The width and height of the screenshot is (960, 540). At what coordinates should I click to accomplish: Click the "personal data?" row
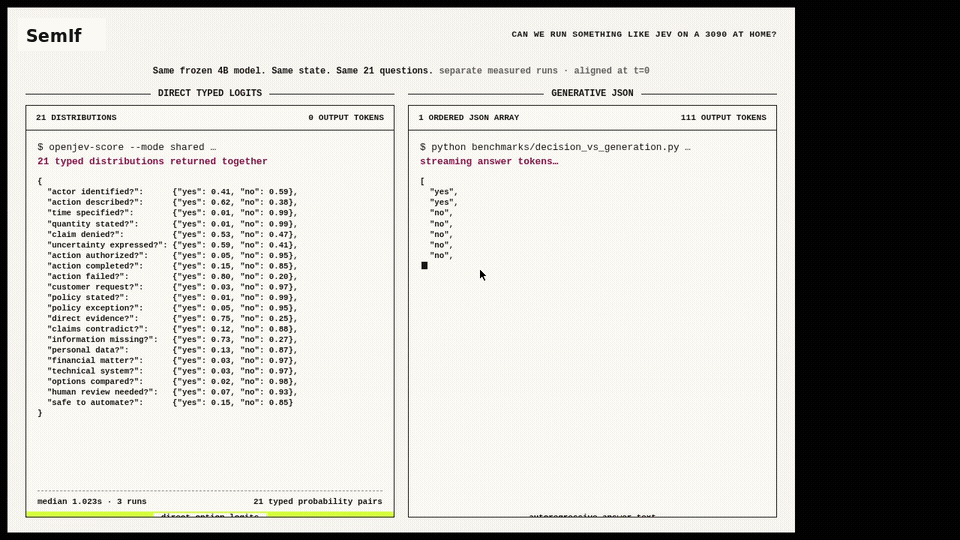tap(172, 350)
